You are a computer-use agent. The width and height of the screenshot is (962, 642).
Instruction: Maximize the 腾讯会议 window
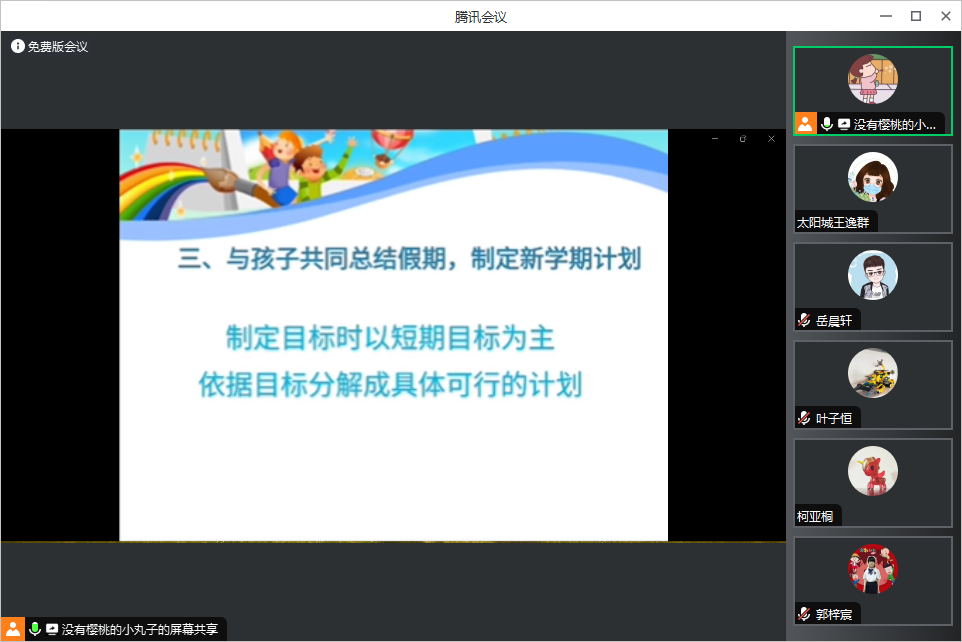[916, 16]
